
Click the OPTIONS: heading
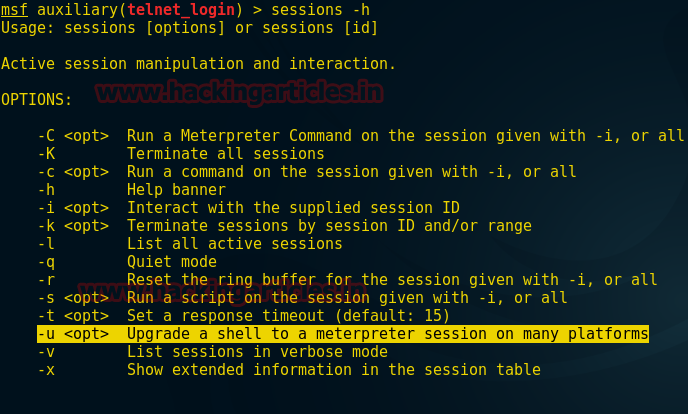click(x=36, y=100)
